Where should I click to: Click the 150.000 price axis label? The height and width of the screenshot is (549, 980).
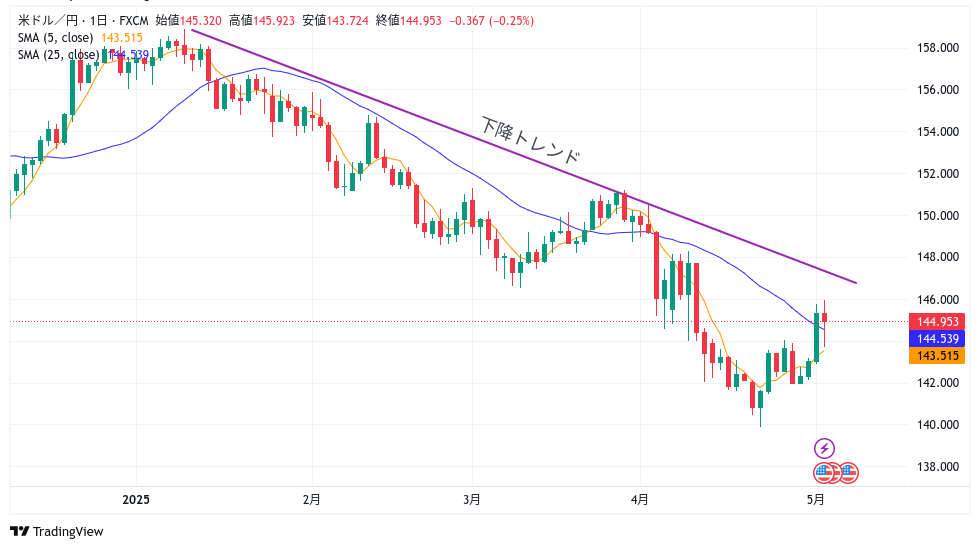click(938, 216)
